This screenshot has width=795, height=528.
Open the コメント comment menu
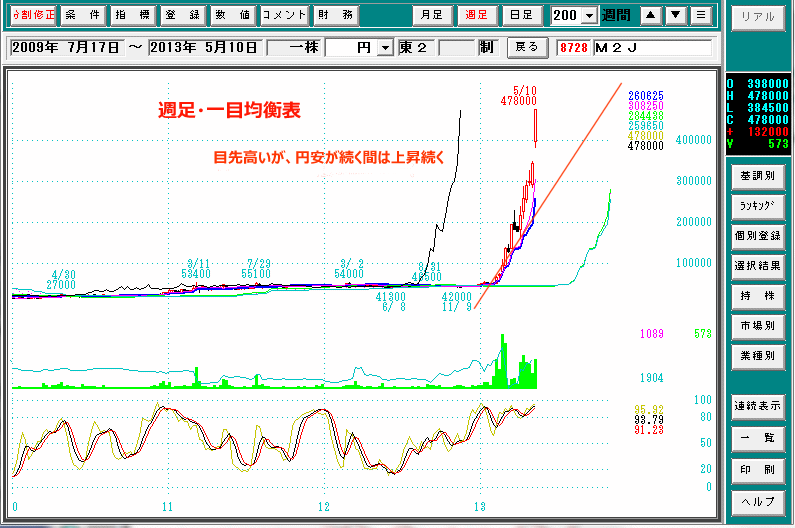click(284, 15)
